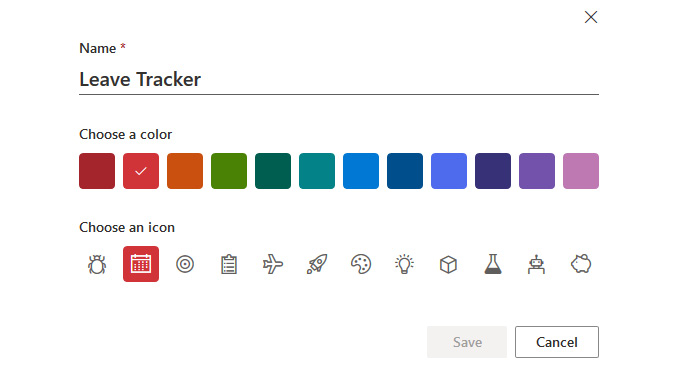Select the cube icon
The height and width of the screenshot is (372, 680).
click(449, 264)
